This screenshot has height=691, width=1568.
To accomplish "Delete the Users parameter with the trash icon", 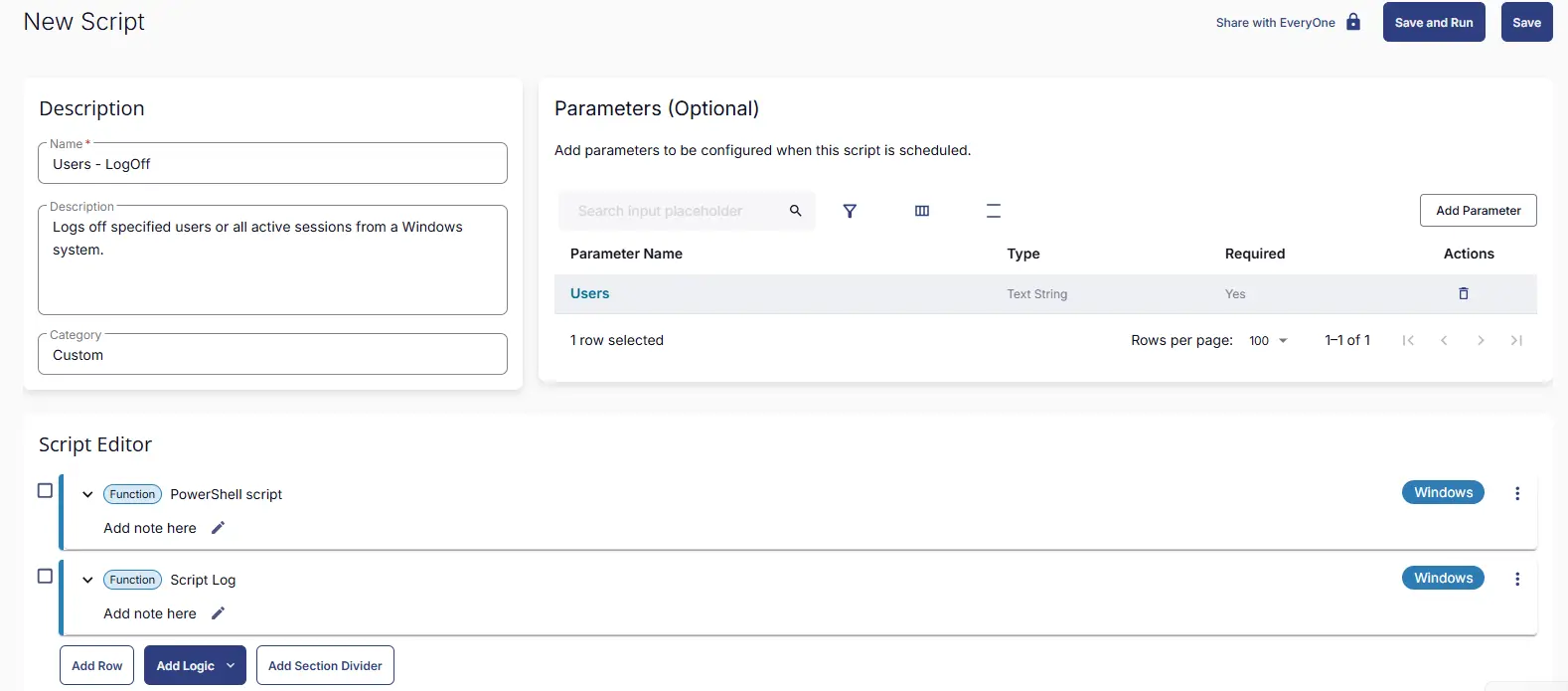I will point(1463,293).
